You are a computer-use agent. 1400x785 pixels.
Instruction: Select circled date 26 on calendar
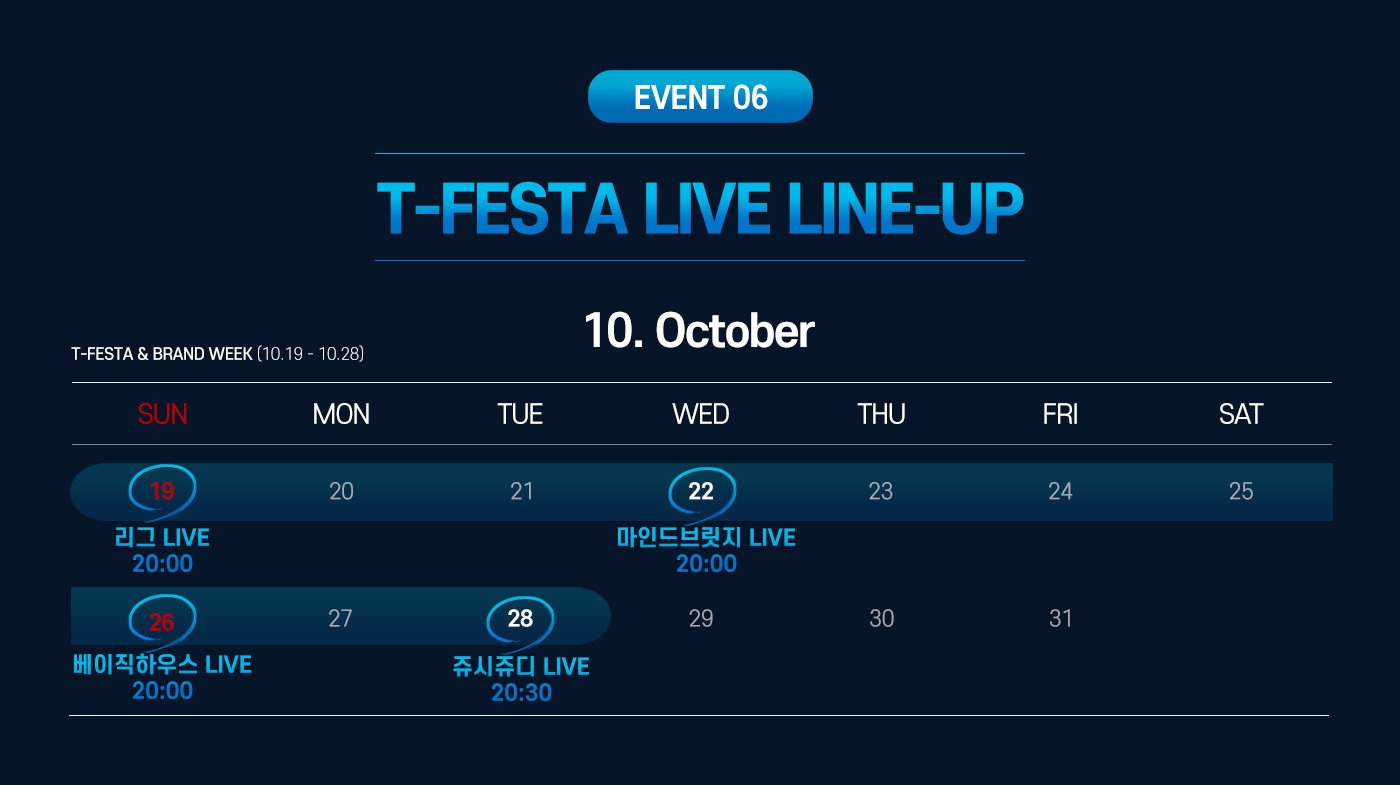pyautogui.click(x=162, y=622)
